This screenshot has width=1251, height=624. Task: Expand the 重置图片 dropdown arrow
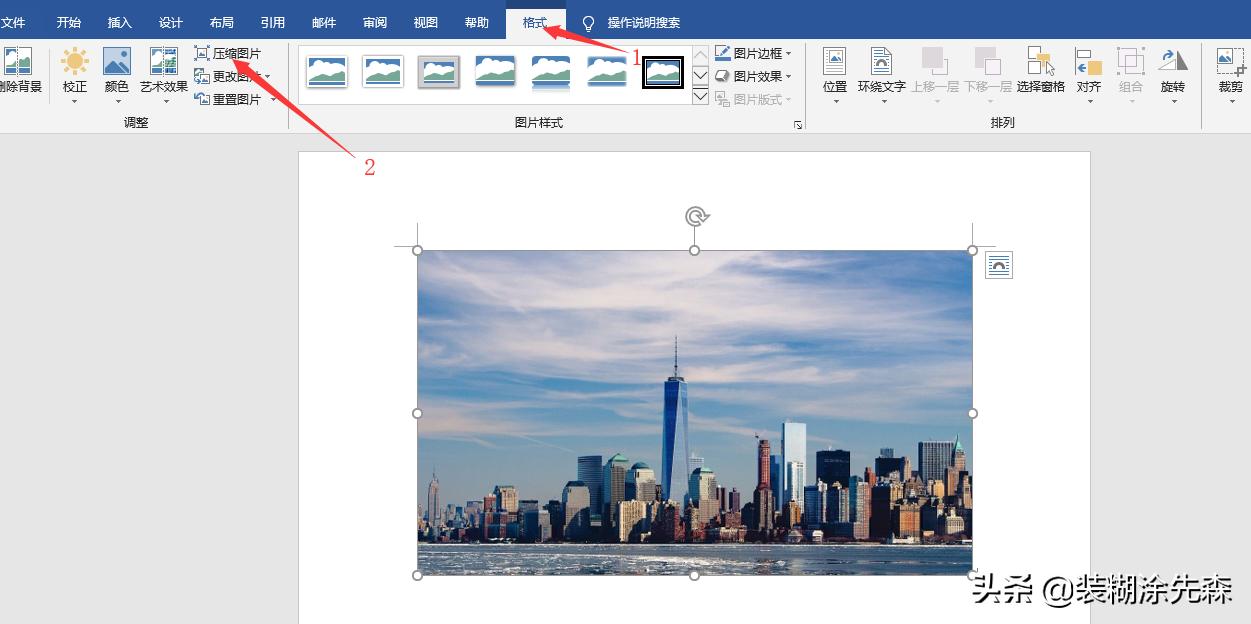click(272, 99)
